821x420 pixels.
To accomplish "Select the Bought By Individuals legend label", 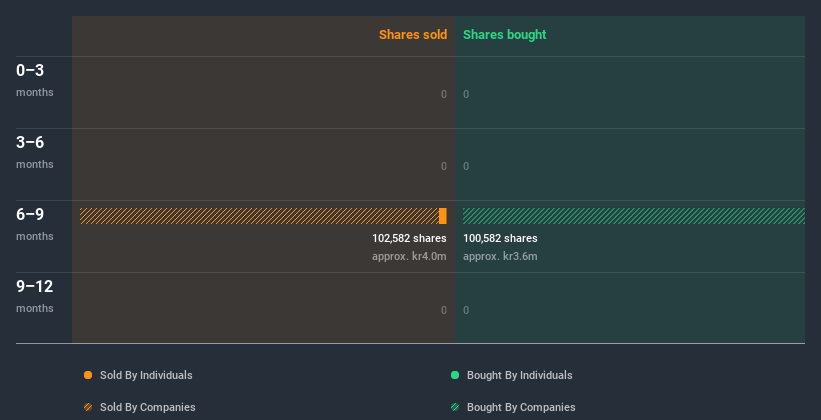I will click(x=519, y=375).
